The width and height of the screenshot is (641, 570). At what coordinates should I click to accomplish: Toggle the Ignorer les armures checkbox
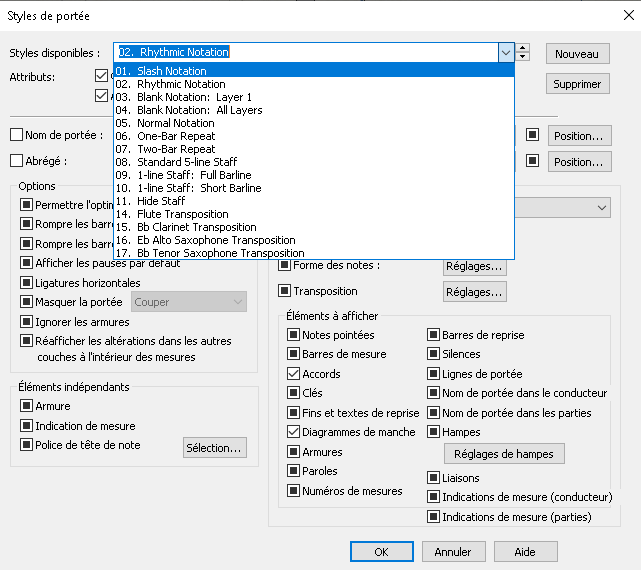point(27,321)
